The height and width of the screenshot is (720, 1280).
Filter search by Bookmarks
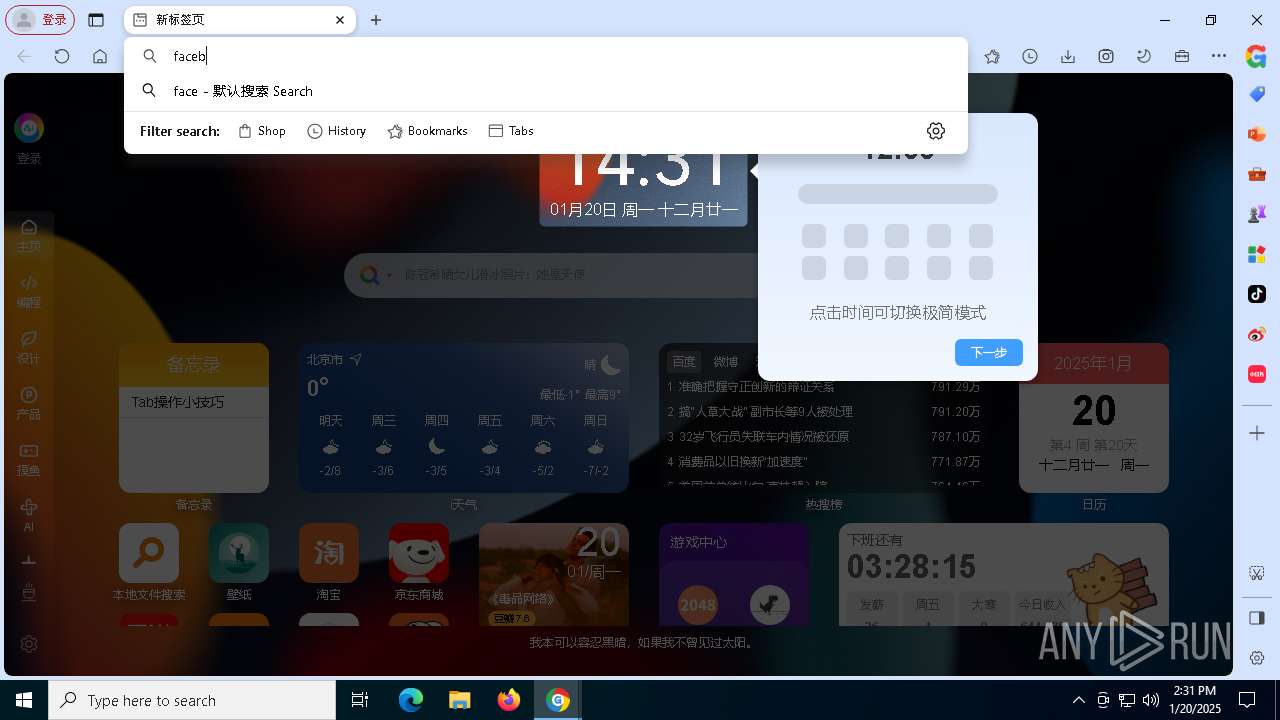click(427, 131)
